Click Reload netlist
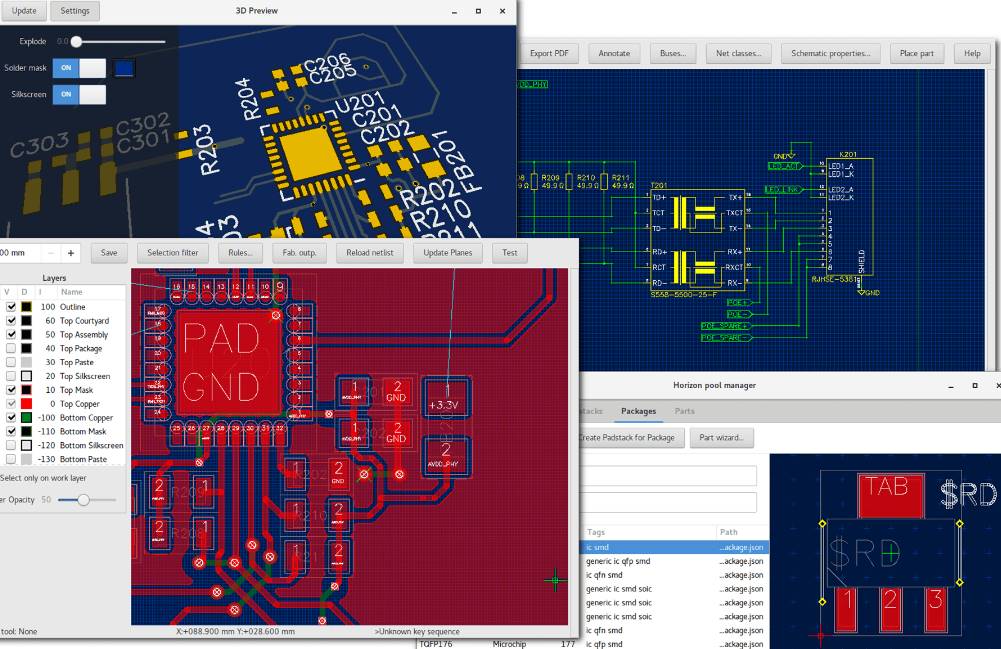This screenshot has width=1001, height=649. click(370, 253)
